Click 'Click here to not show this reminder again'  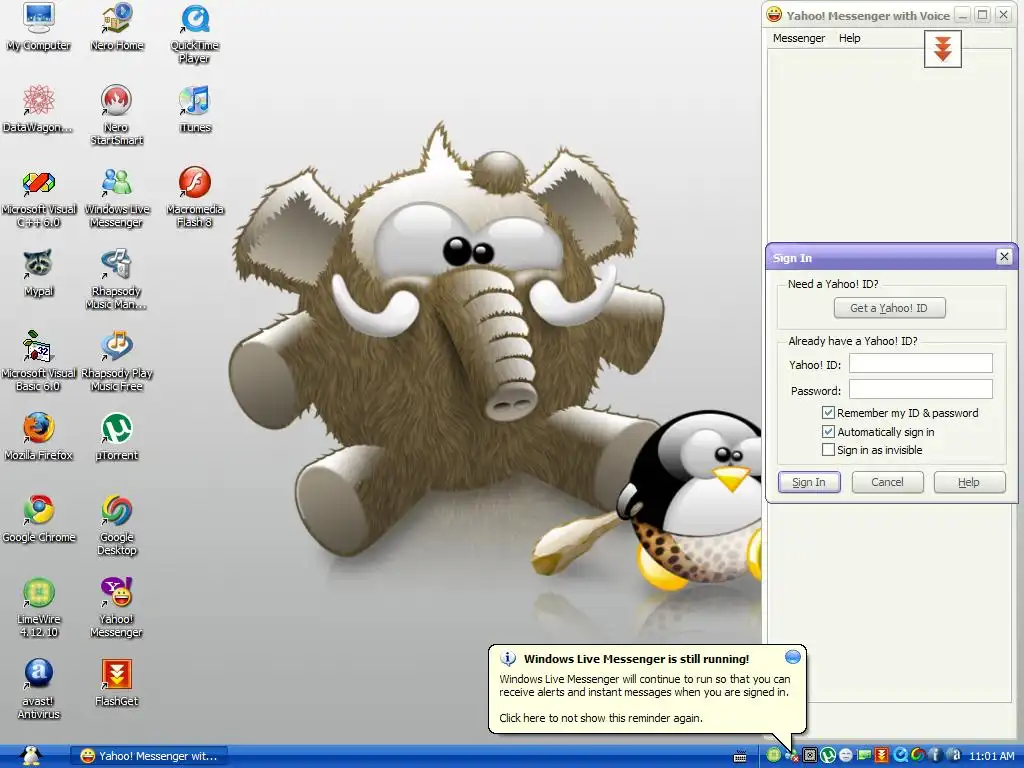pos(601,718)
